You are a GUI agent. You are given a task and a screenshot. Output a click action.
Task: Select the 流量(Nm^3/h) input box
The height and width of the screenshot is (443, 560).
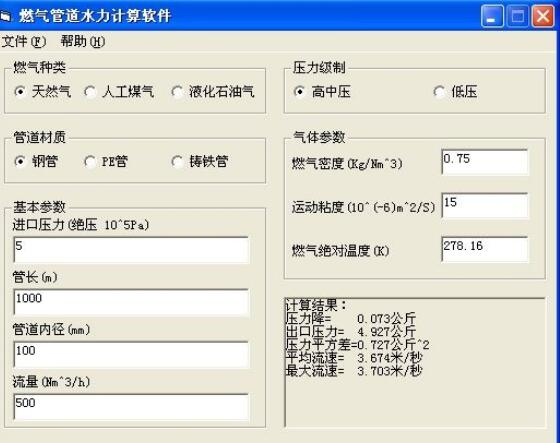click(131, 407)
